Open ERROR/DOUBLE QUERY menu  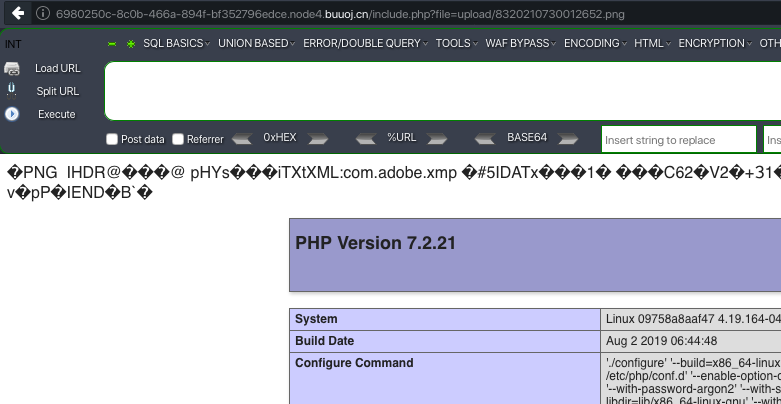pos(365,43)
